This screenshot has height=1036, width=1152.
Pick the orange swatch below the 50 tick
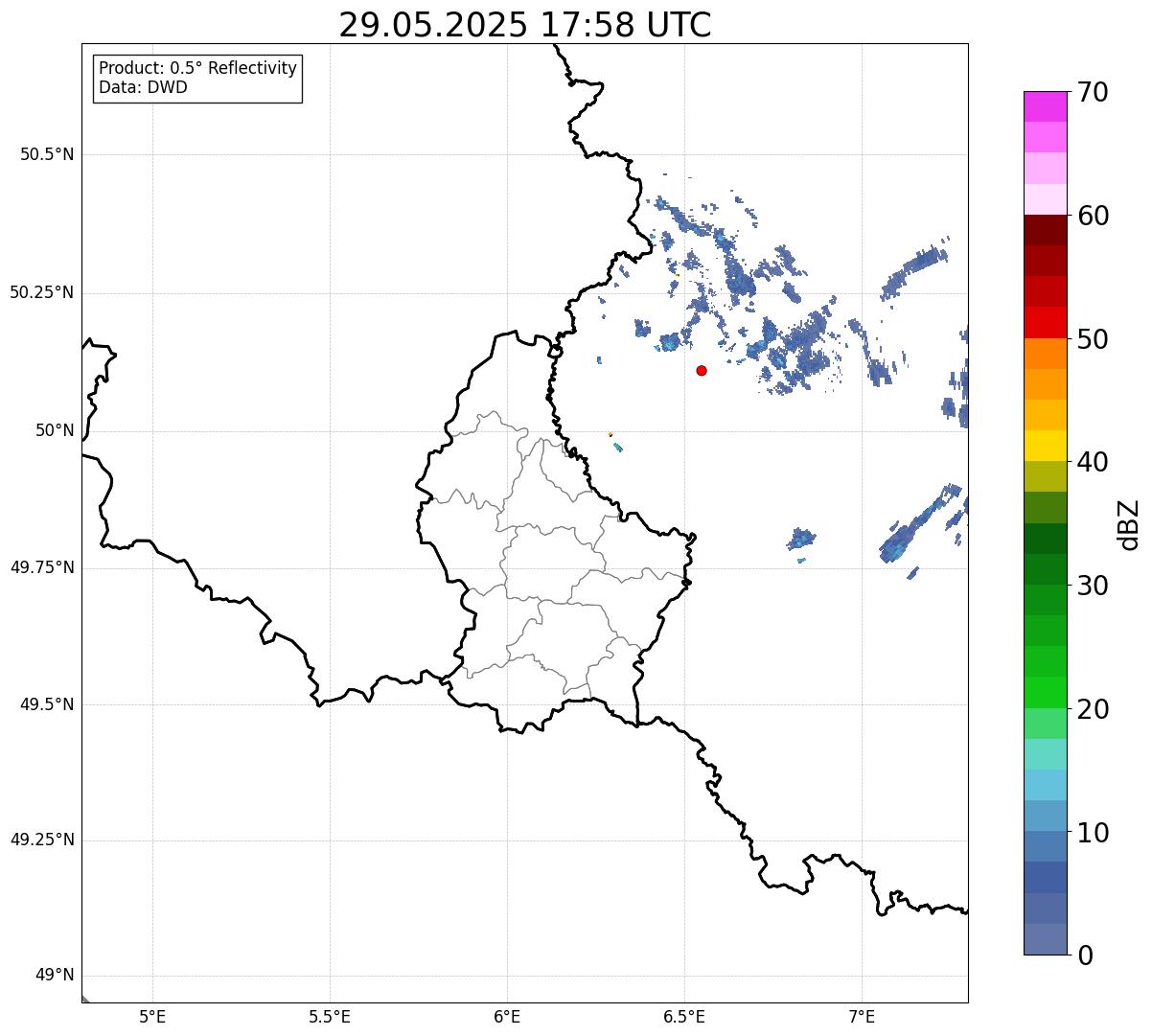(x=1045, y=354)
